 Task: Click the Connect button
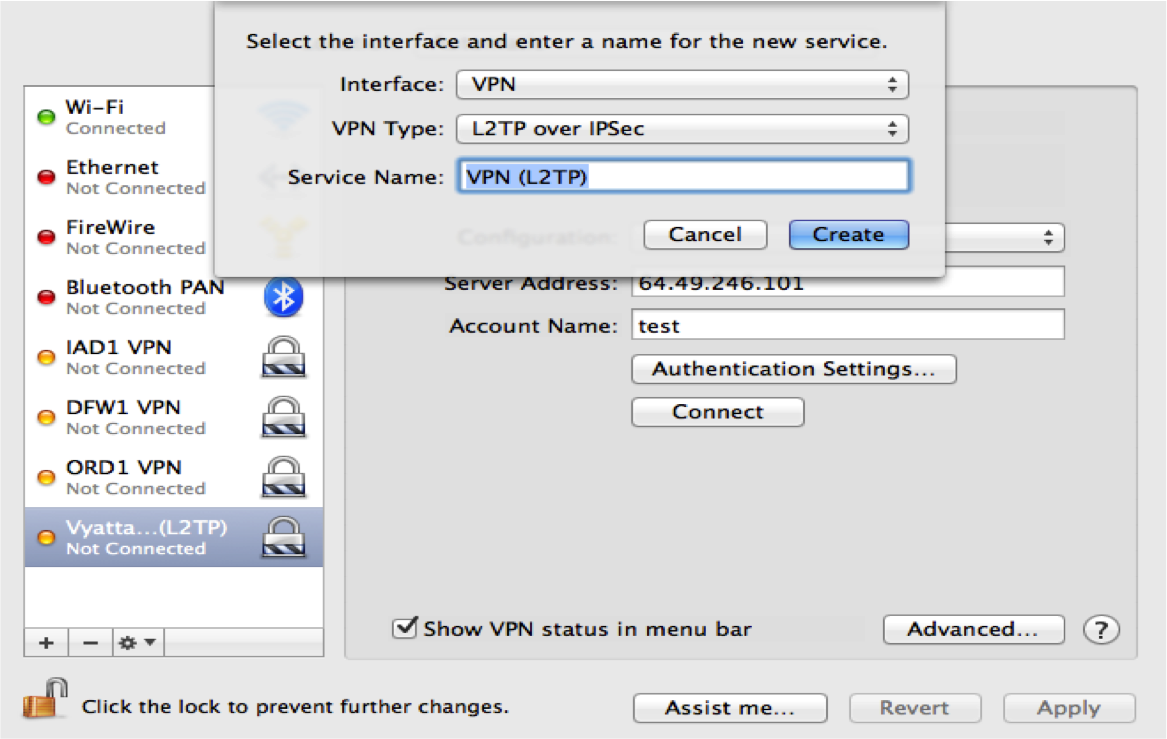click(717, 412)
